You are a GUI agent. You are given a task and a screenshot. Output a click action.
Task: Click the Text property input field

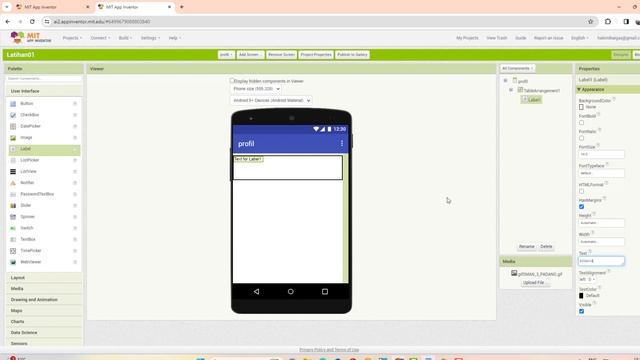[601, 261]
